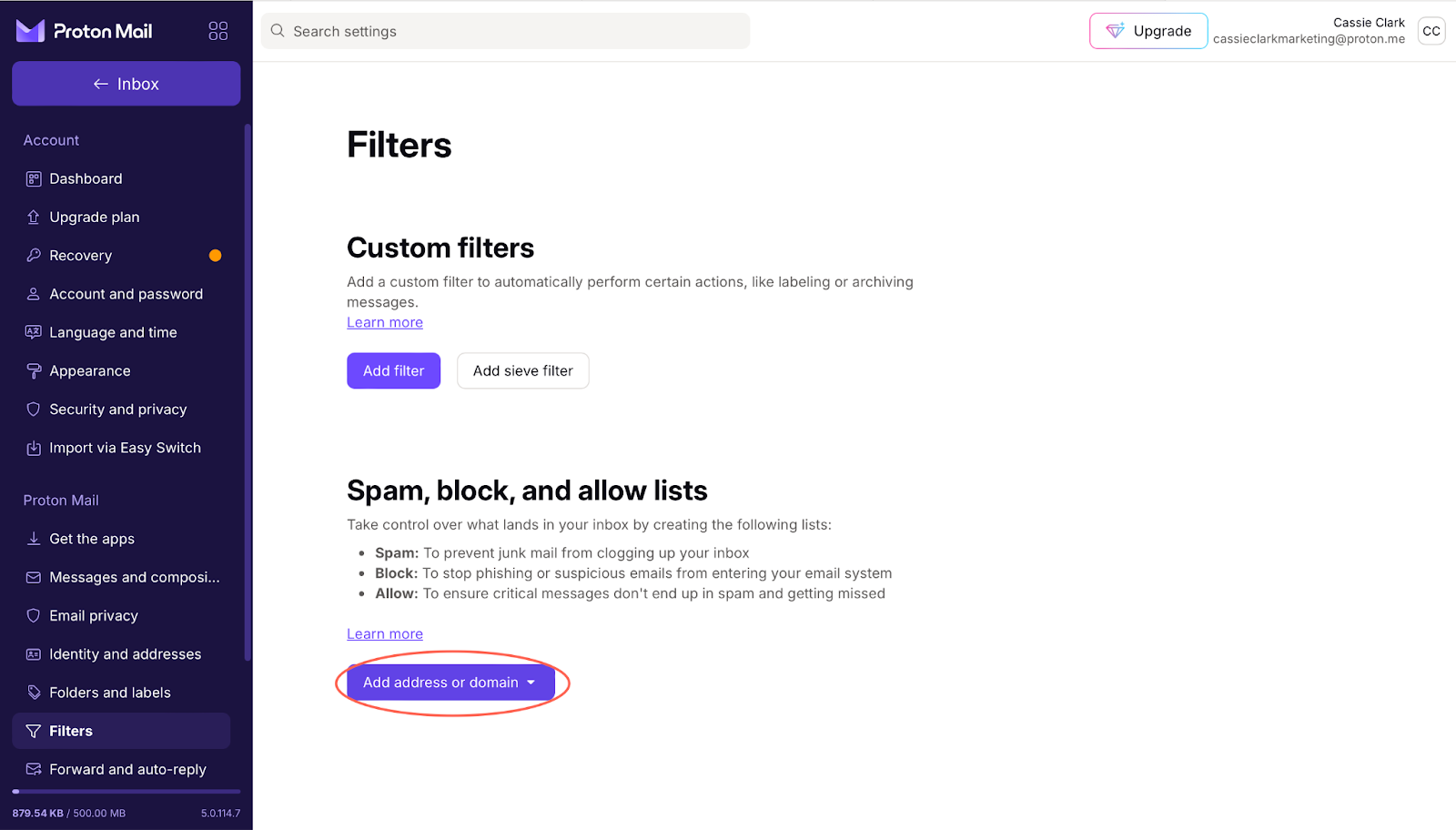The image size is (1456, 830).
Task: Open Learn more link under Custom filters
Action: pos(384,323)
